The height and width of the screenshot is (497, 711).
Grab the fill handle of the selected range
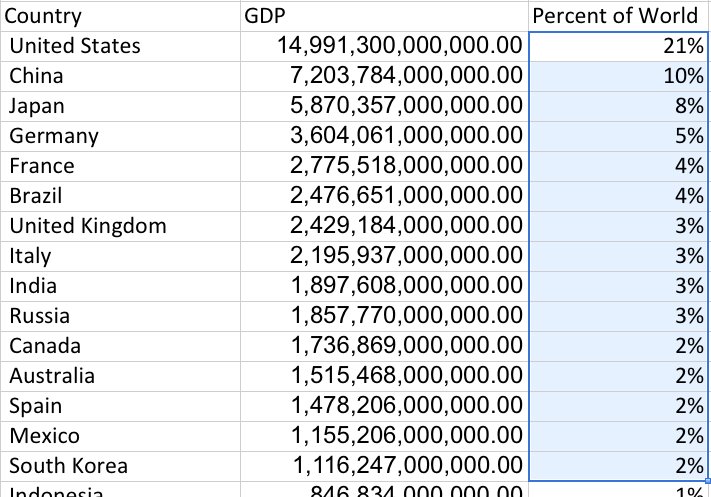[x=708, y=481]
